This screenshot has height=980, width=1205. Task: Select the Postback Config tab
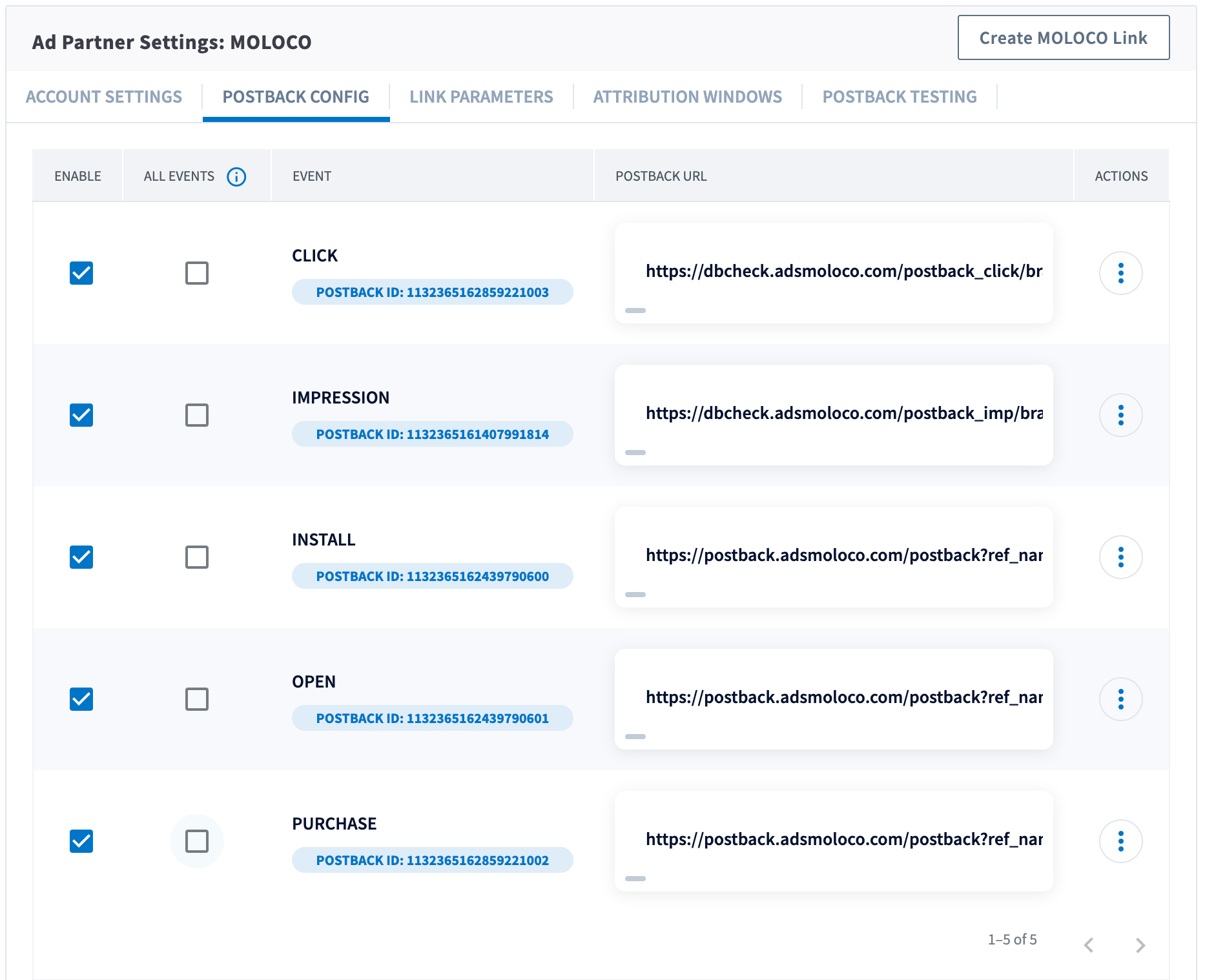pos(296,97)
